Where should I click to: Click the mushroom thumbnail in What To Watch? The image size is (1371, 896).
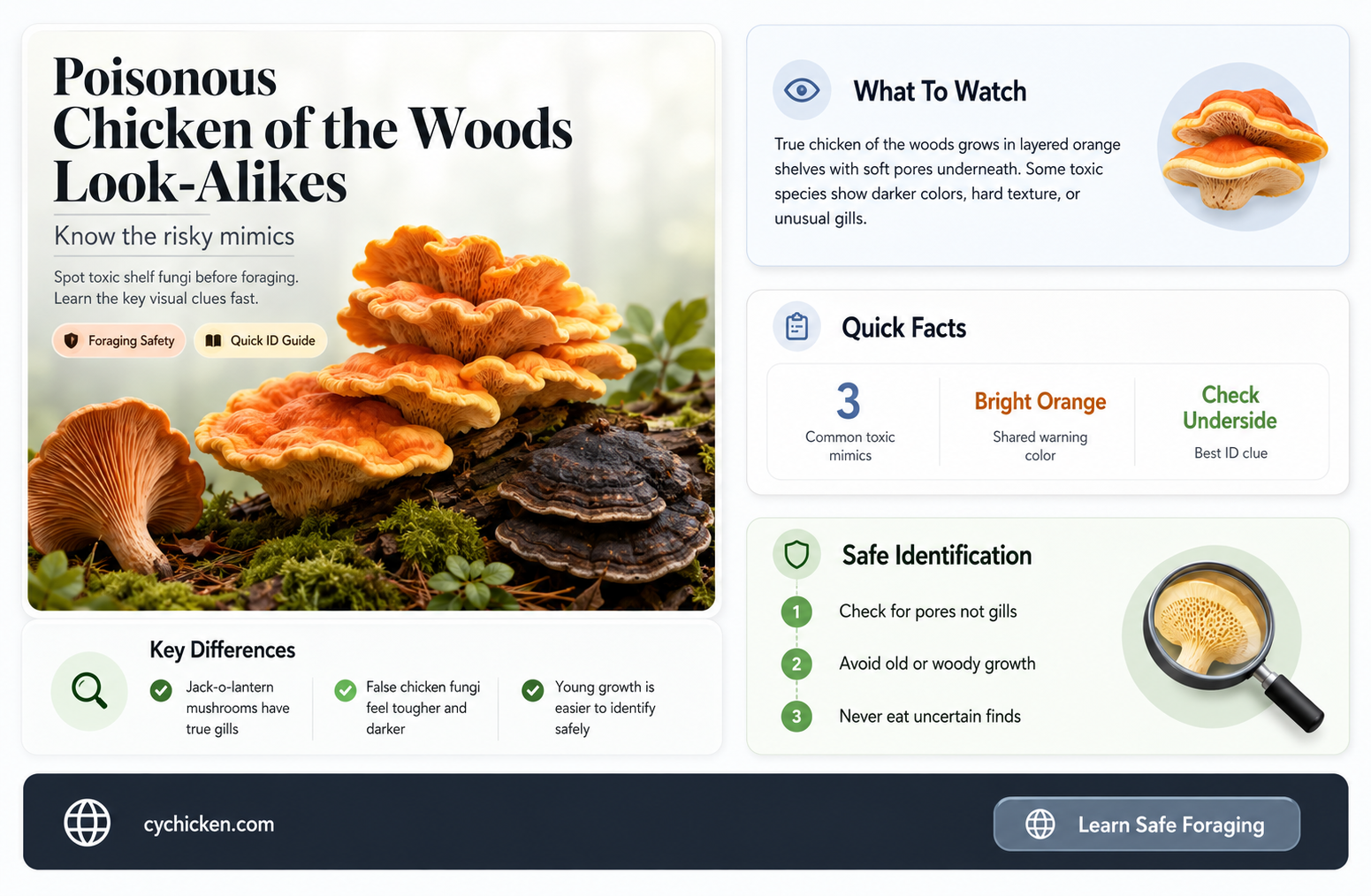tap(1243, 146)
